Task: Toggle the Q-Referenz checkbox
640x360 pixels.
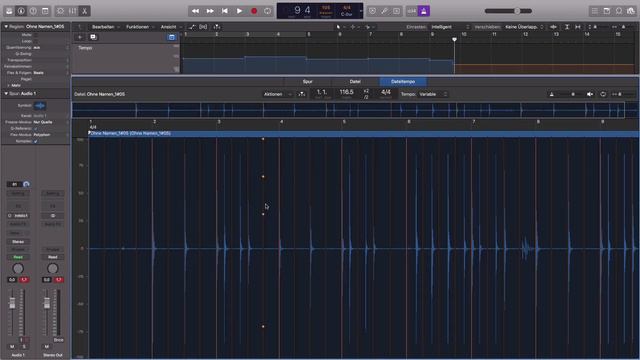Action: point(36,128)
